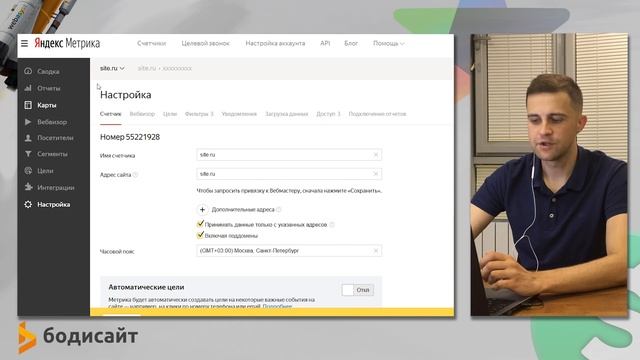Viewport: 640px width, 360px height.
Task: Open Целевой звонок in top navigation
Action: pos(206,43)
